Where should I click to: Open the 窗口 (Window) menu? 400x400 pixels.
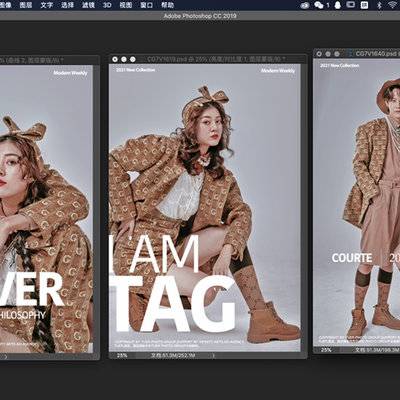coord(146,5)
